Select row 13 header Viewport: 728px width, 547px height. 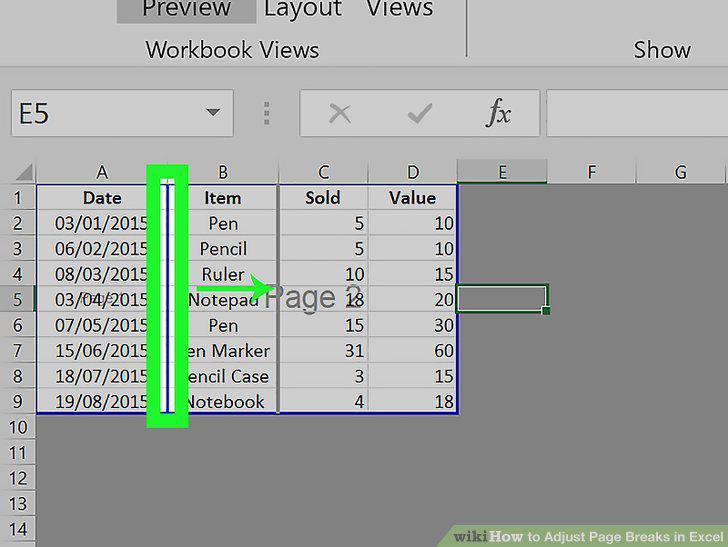[x=18, y=504]
